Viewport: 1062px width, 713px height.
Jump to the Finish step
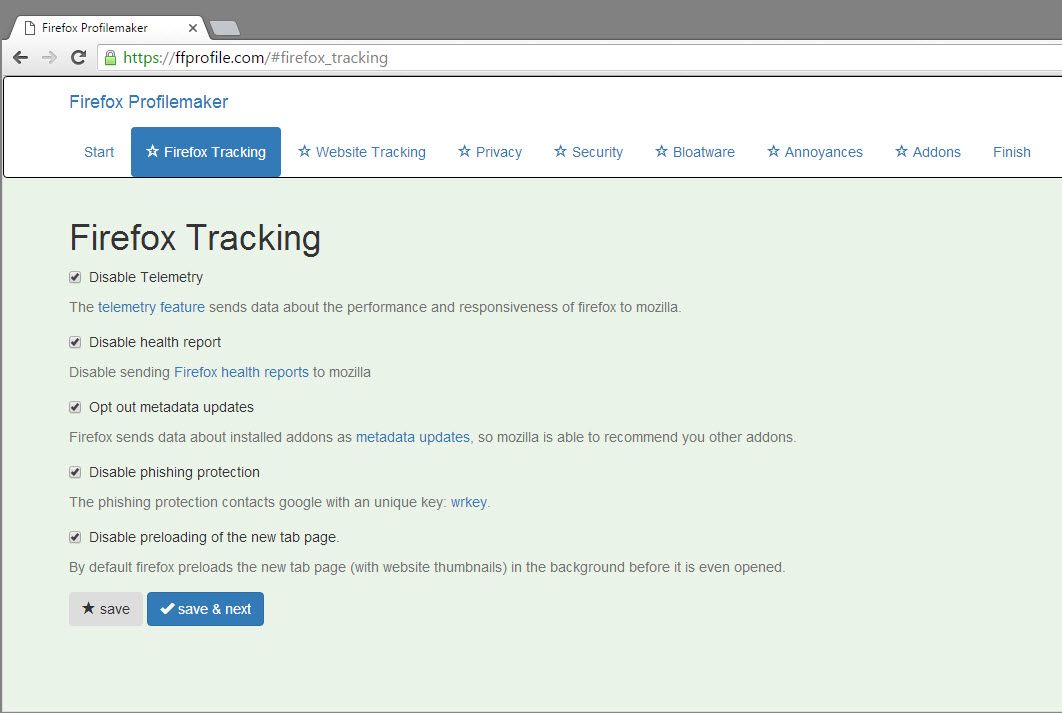pyautogui.click(x=1011, y=152)
